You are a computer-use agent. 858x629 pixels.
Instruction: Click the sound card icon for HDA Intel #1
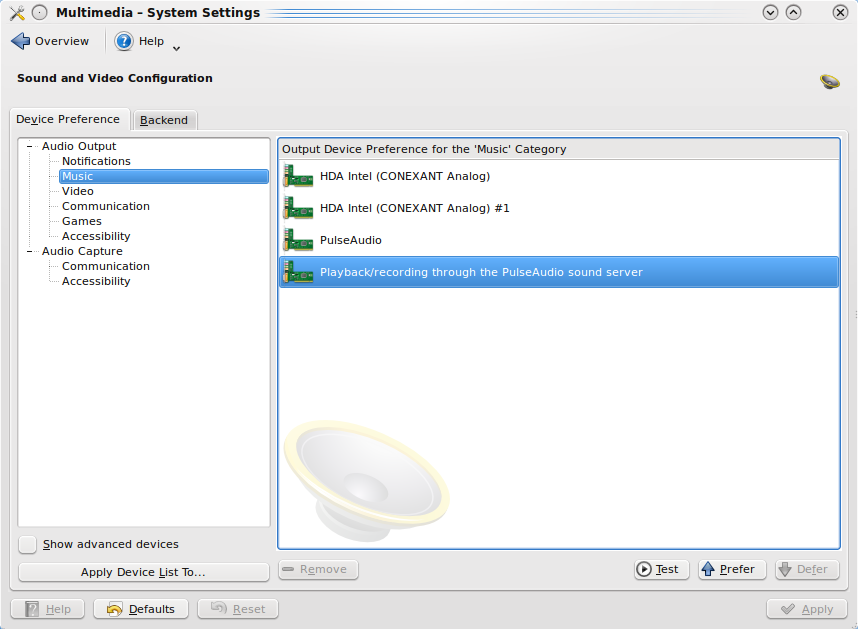pyautogui.click(x=298, y=209)
